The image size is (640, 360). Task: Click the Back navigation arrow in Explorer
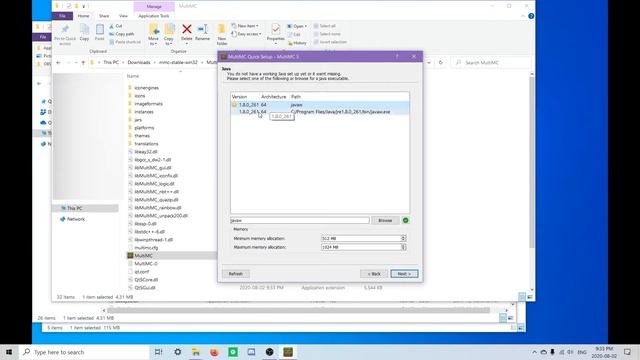click(58, 62)
